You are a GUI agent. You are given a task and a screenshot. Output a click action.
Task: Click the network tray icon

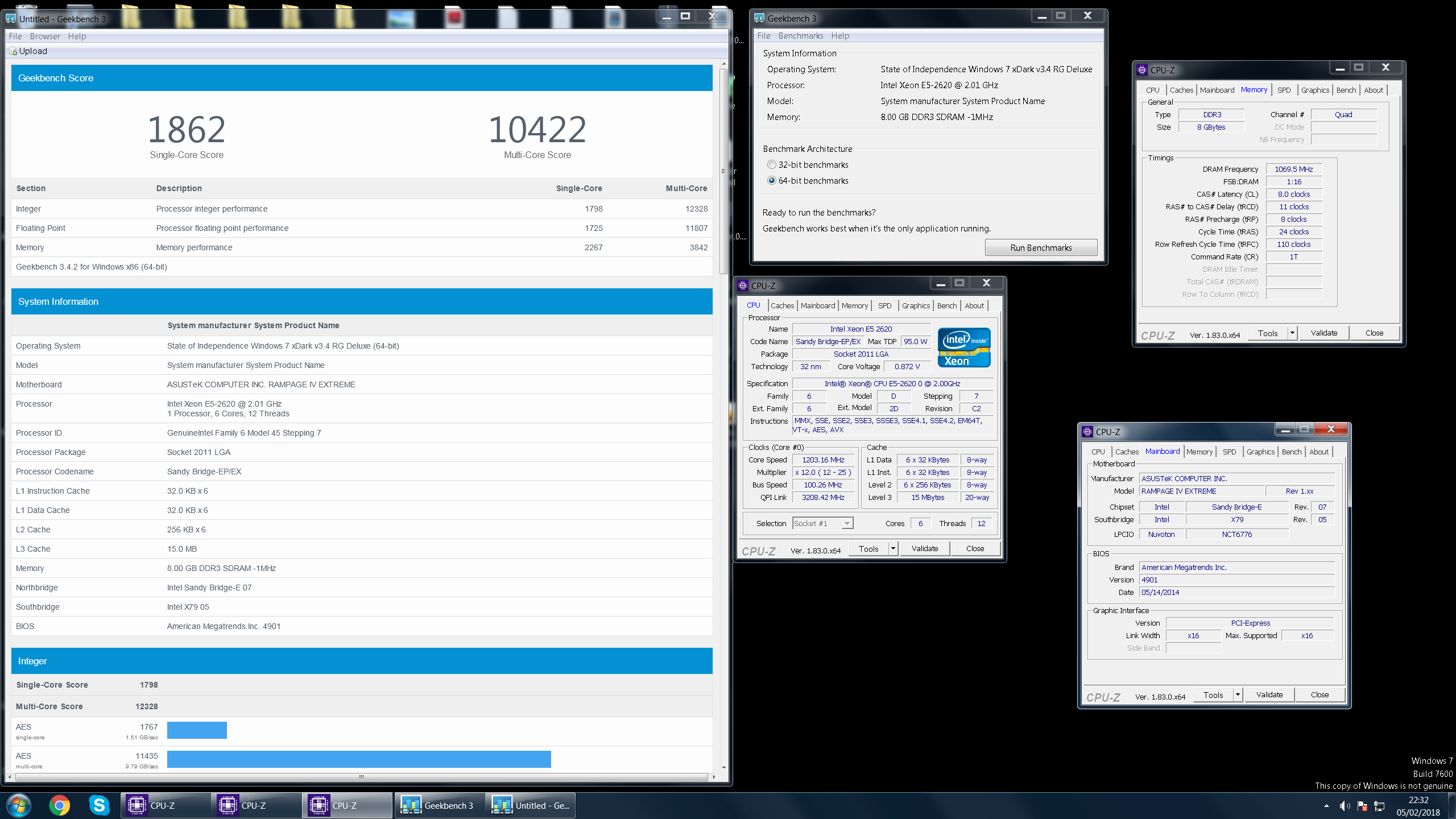[1379, 806]
